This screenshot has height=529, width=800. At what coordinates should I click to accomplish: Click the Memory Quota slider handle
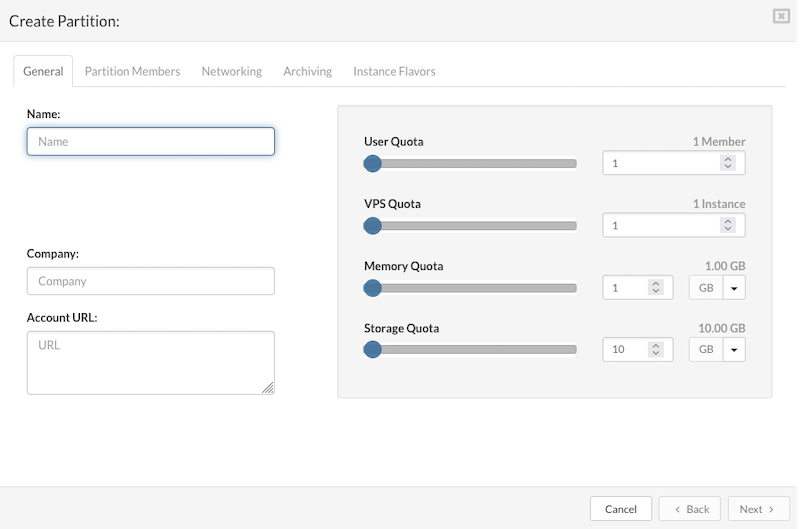pyautogui.click(x=372, y=288)
